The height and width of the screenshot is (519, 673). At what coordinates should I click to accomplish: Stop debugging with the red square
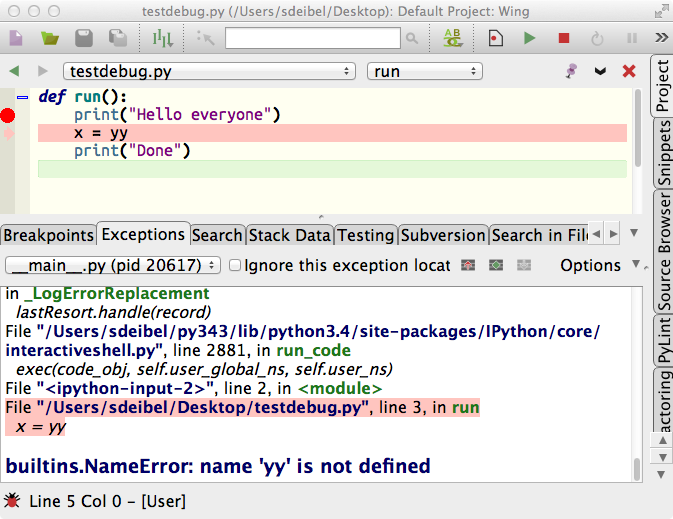click(564, 38)
